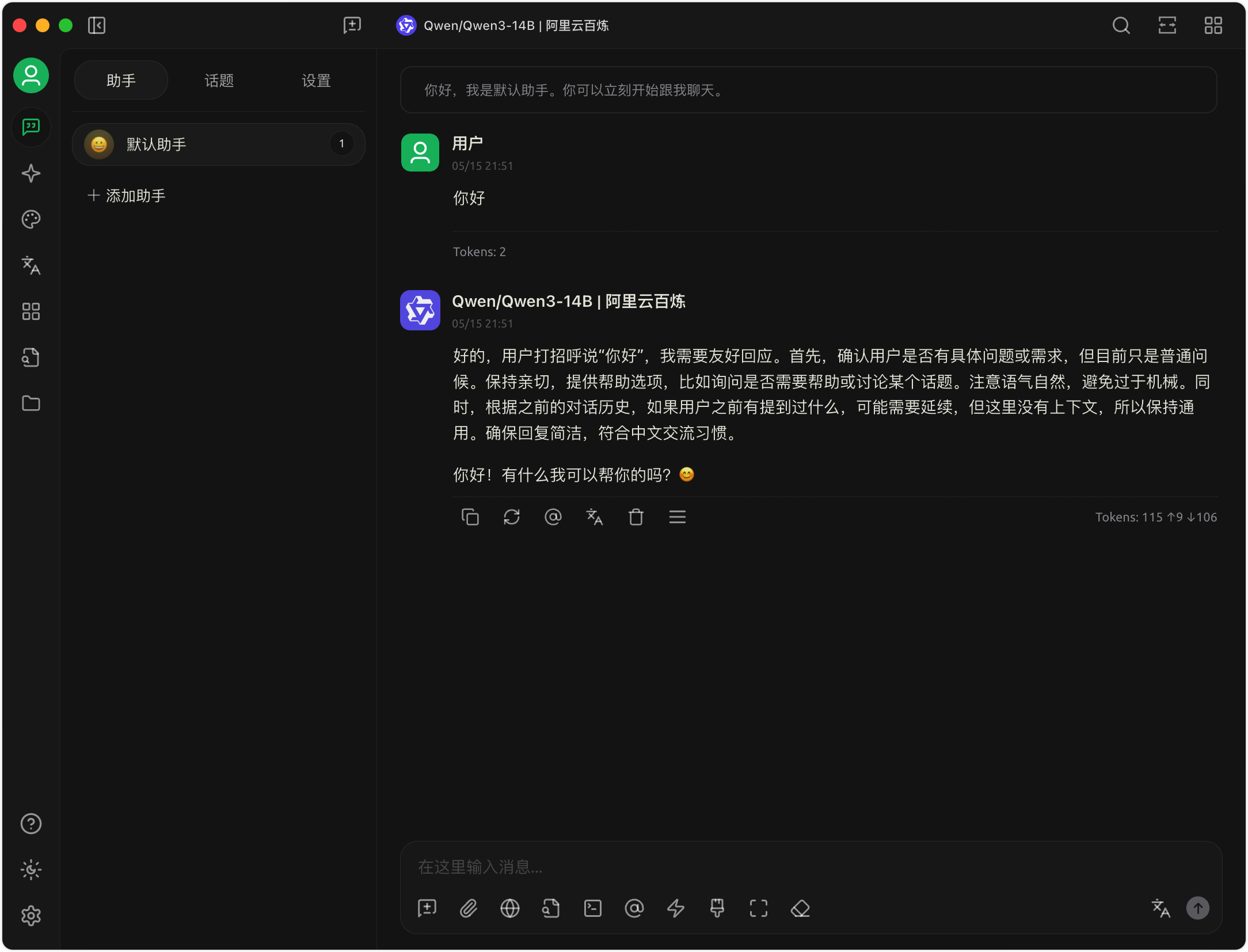Viewport: 1248px width, 952px height.
Task: Clear messages with eraser icon
Action: point(800,908)
